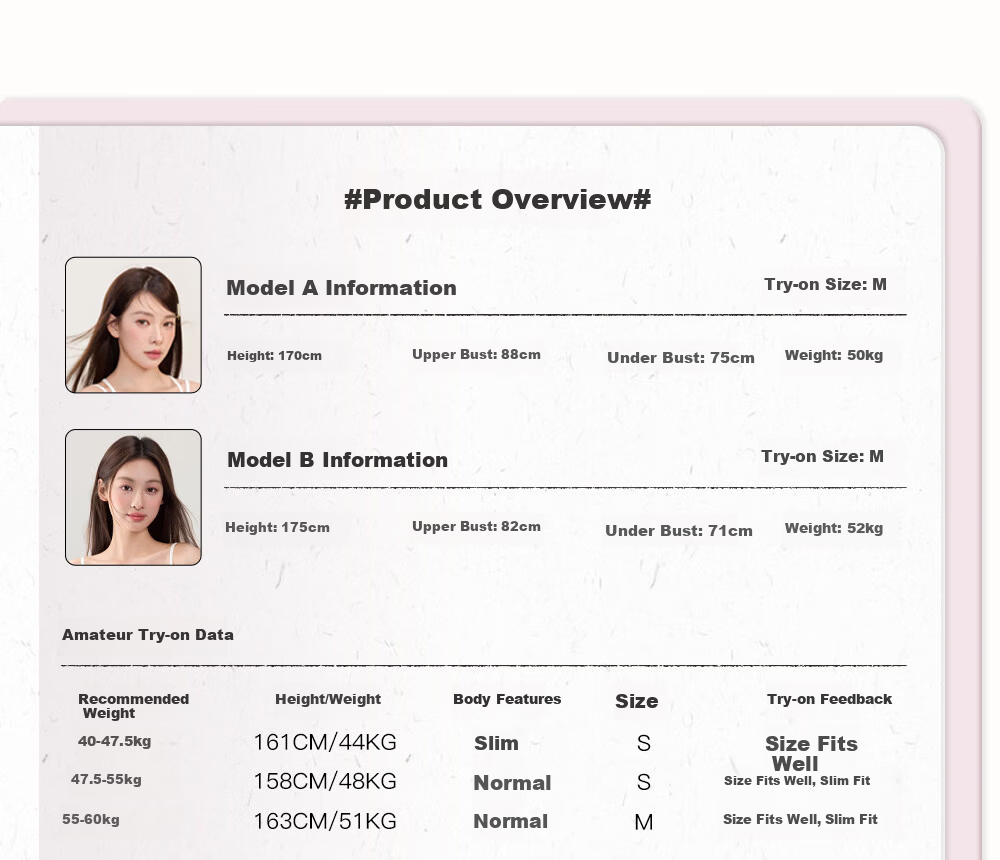This screenshot has width=1000, height=860.
Task: Click 'Upper Bust: 88cm' value
Action: click(x=476, y=355)
